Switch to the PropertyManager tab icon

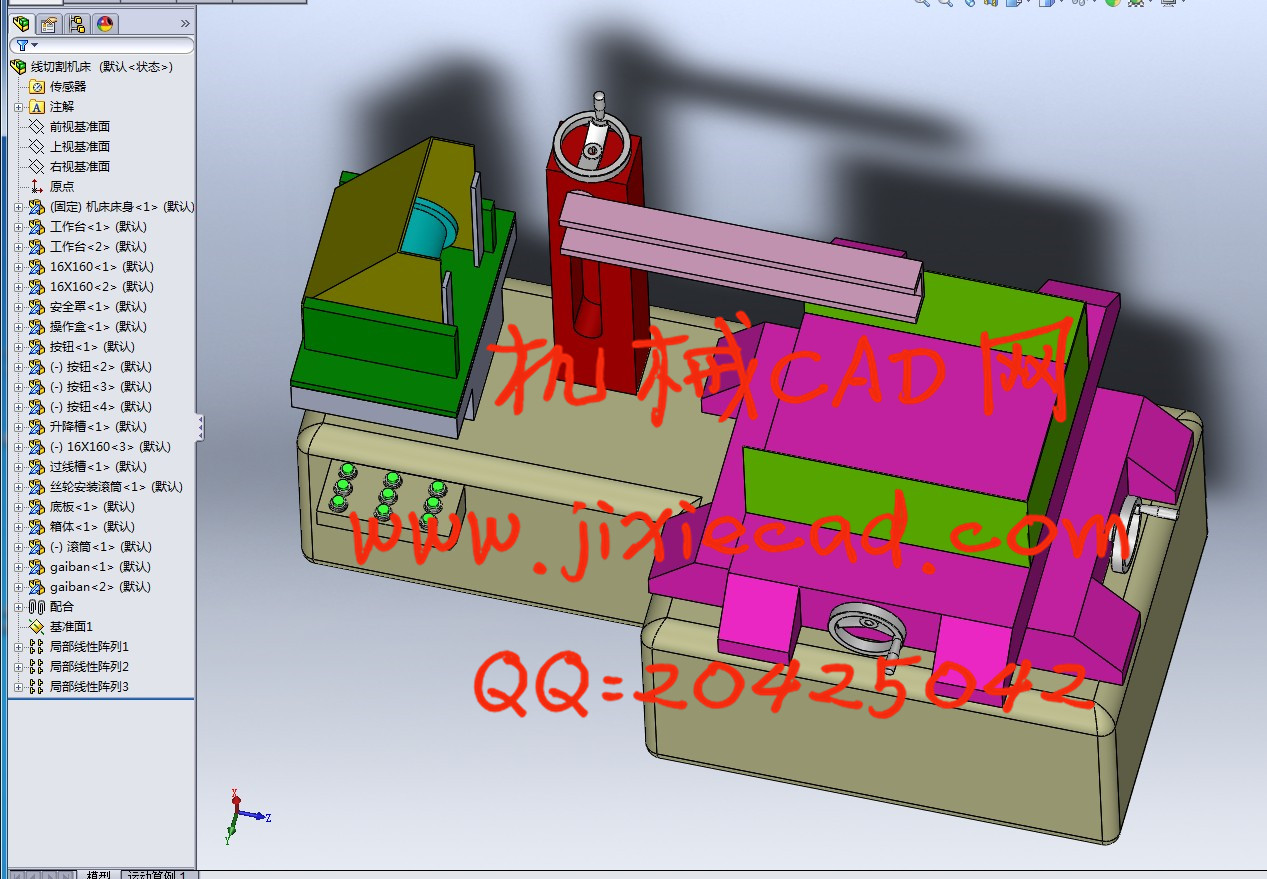tap(49, 23)
